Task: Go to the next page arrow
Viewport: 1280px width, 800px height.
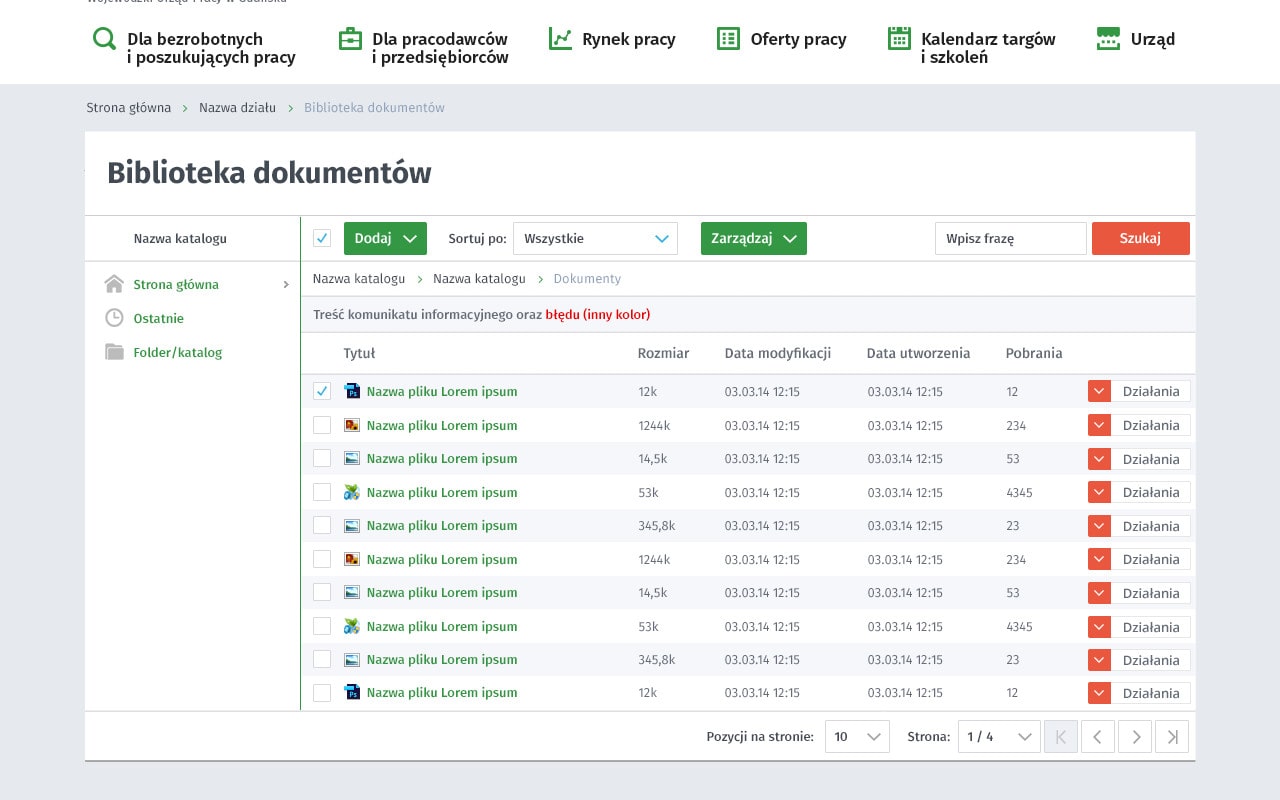Action: pos(1135,737)
